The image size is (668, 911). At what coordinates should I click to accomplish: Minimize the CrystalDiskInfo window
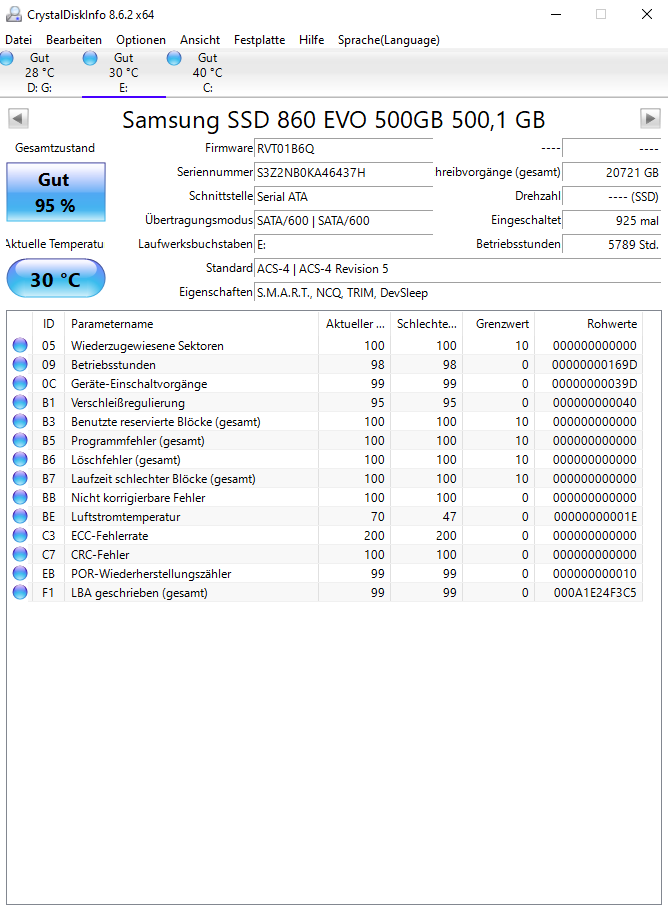tap(556, 14)
